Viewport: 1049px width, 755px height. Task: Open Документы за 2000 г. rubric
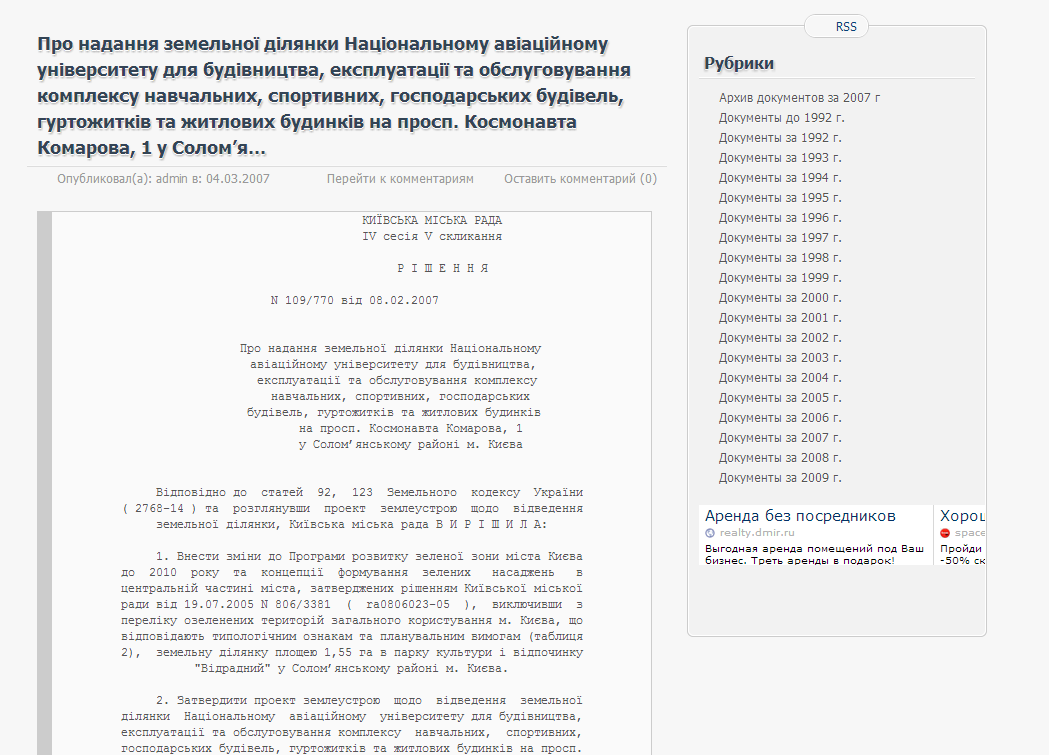[x=780, y=298]
